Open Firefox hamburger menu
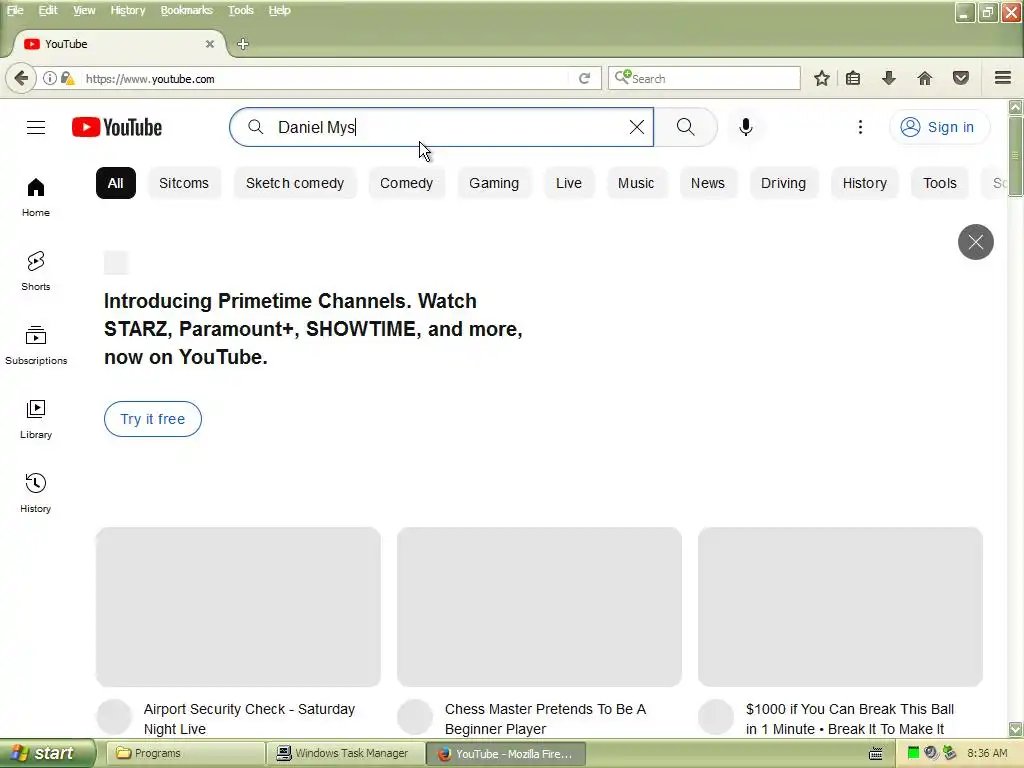 [1003, 78]
